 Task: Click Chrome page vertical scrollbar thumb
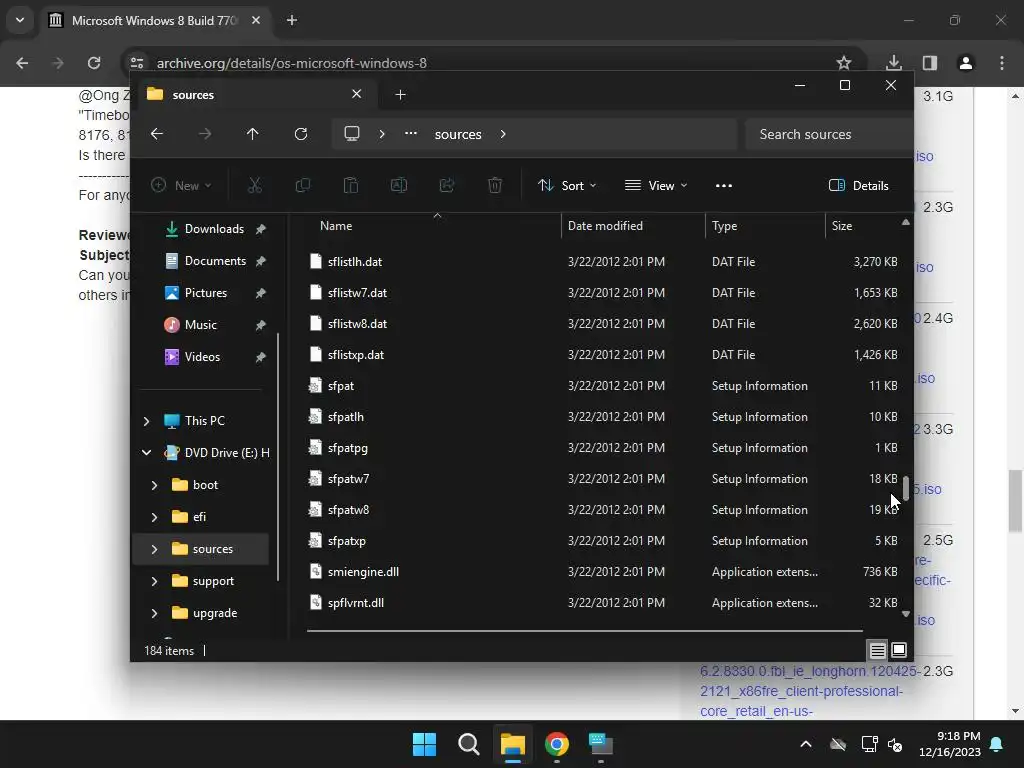1015,500
